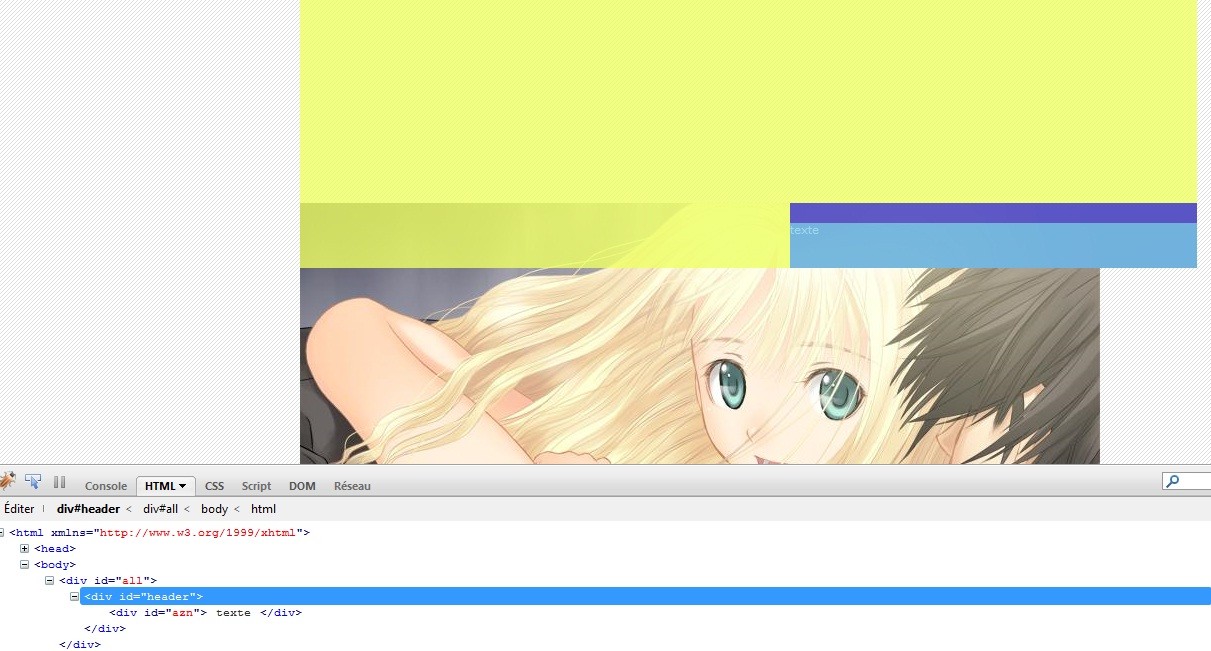Screen dimensions: 1211x651
Task: Select the div id="all" line
Action: click(108, 581)
